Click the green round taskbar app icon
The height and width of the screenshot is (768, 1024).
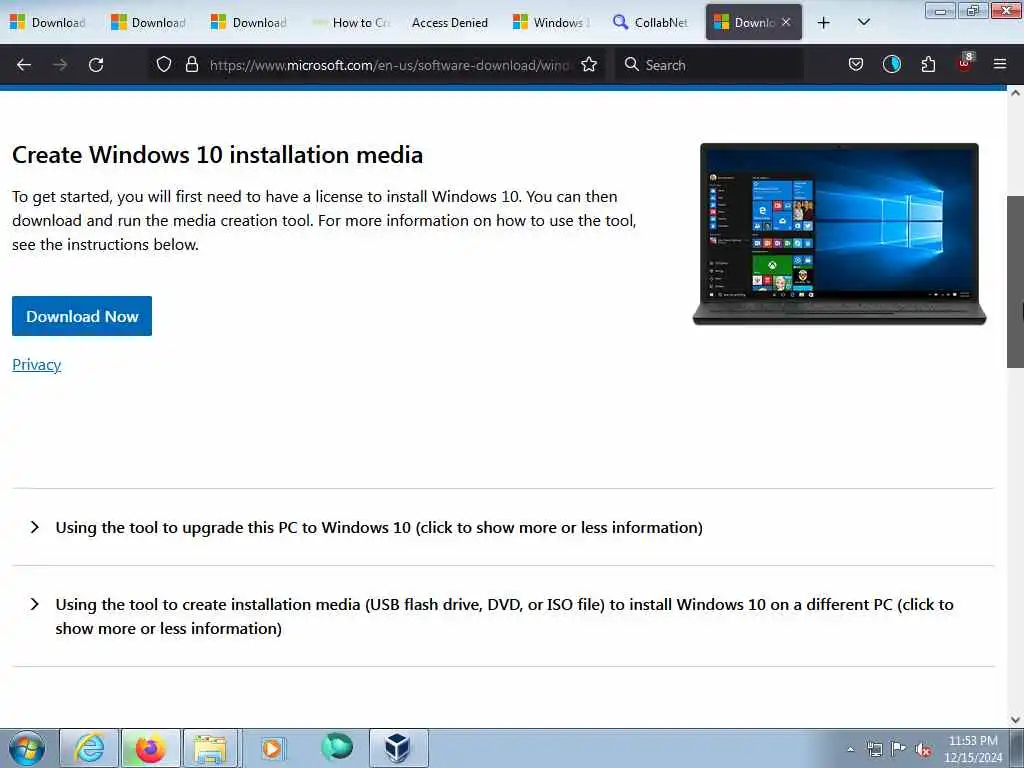tap(337, 747)
